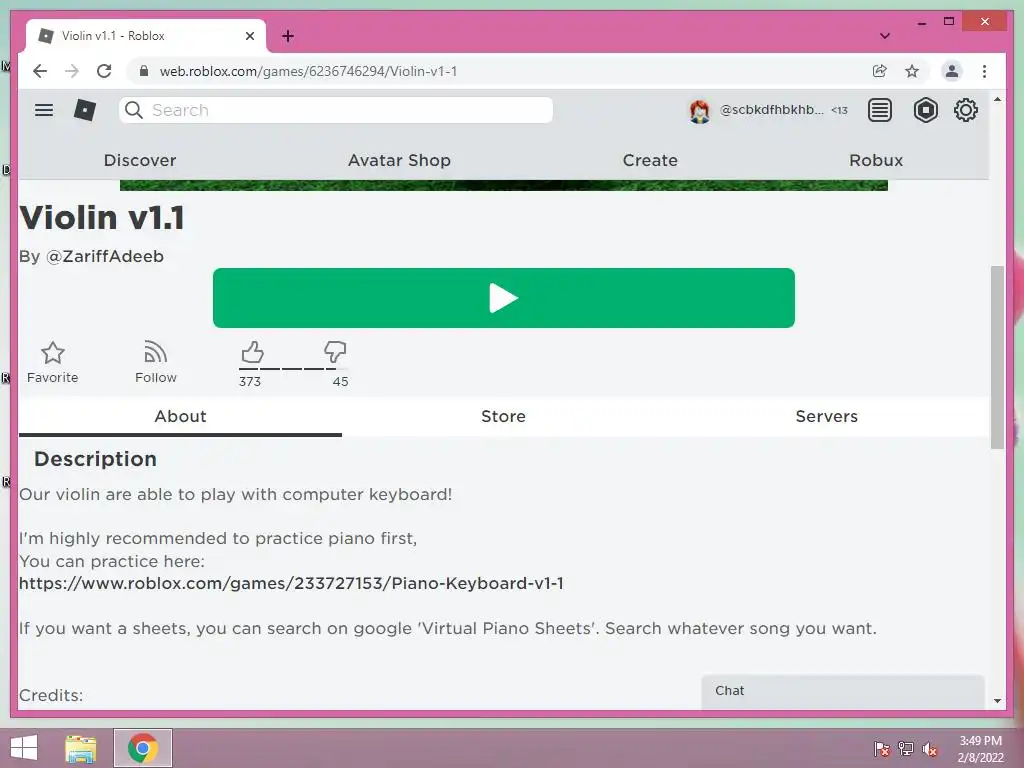Dislike the game with thumbs down
The image size is (1024, 768).
334,352
